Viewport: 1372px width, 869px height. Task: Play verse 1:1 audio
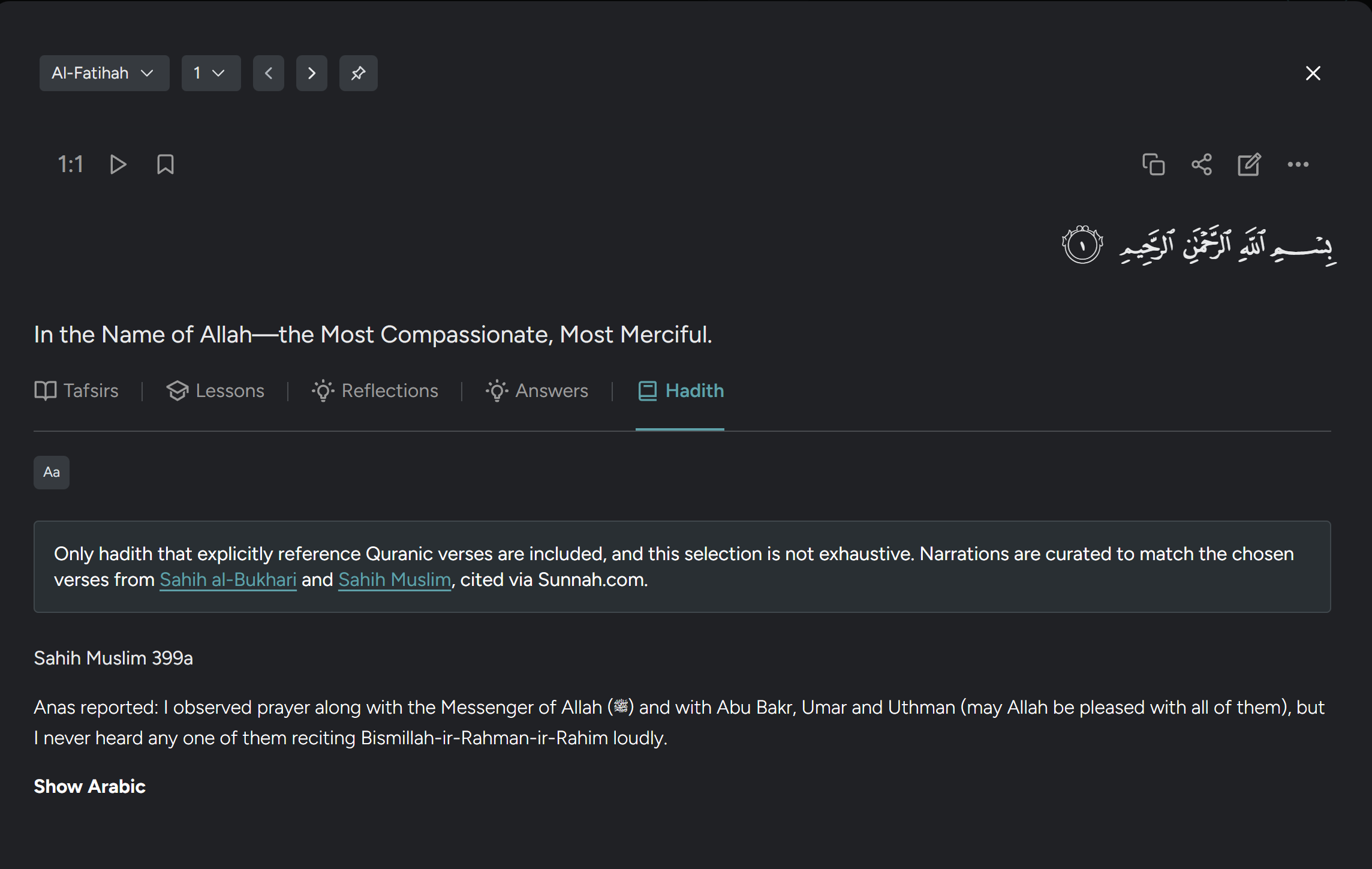(118, 164)
